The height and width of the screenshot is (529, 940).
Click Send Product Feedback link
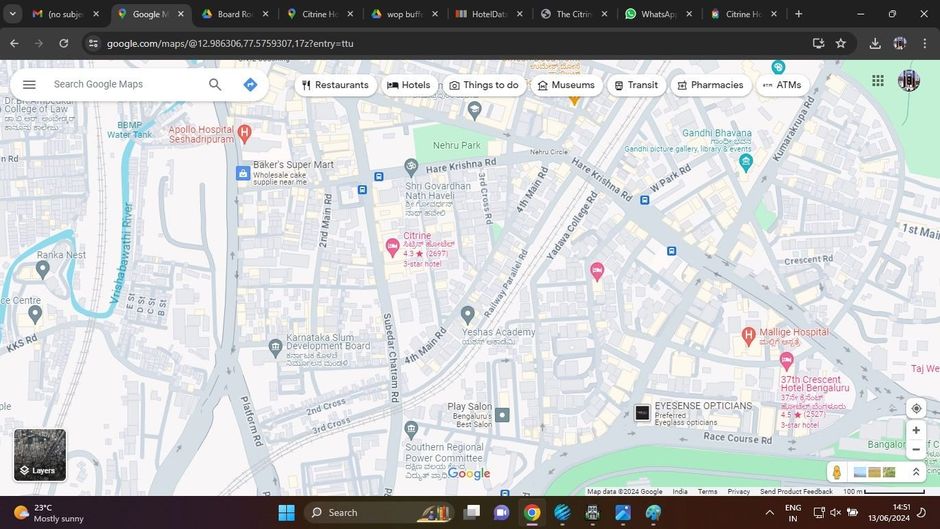point(796,491)
